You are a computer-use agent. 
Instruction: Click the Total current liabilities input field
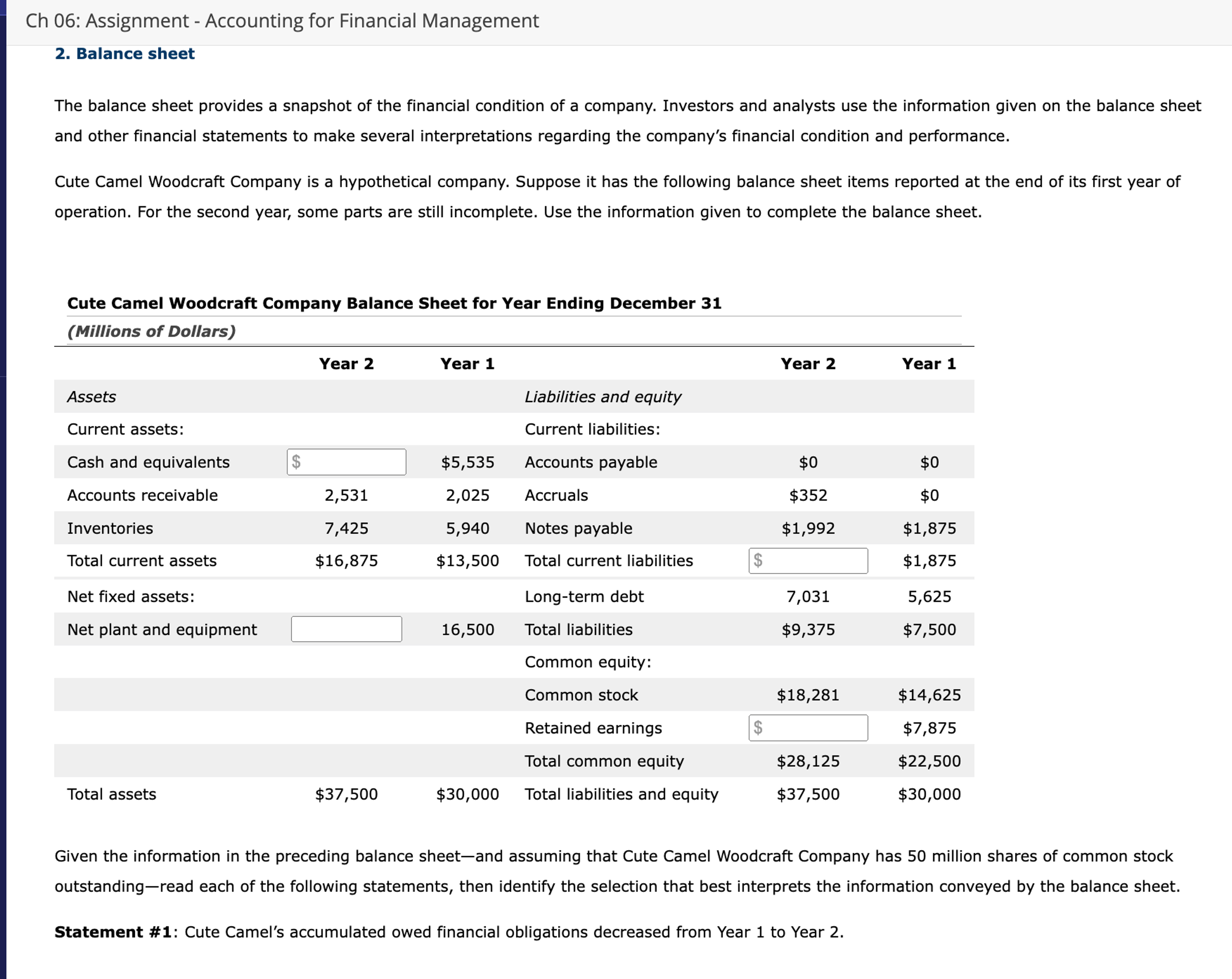tap(808, 561)
